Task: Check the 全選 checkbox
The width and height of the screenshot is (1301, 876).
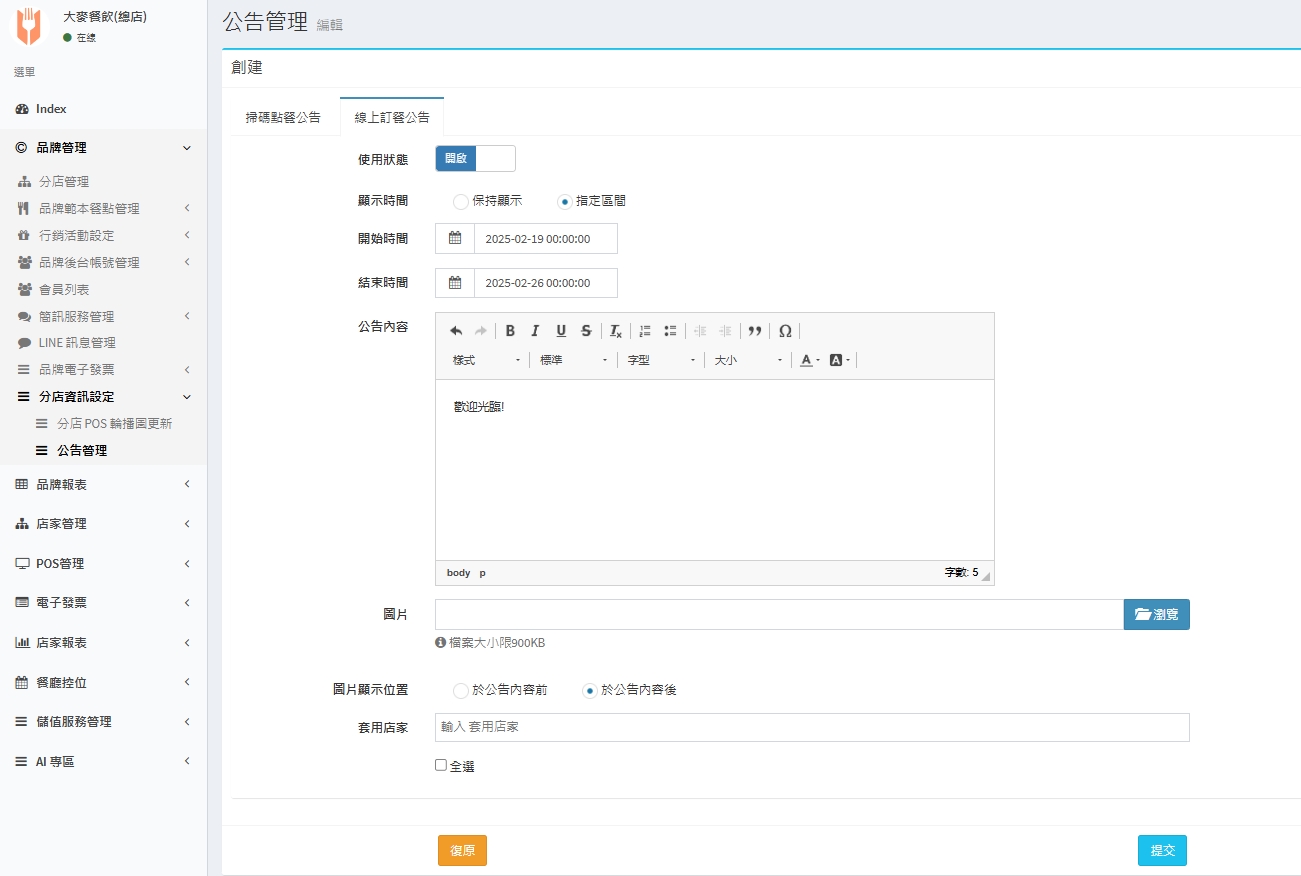Action: click(441, 765)
